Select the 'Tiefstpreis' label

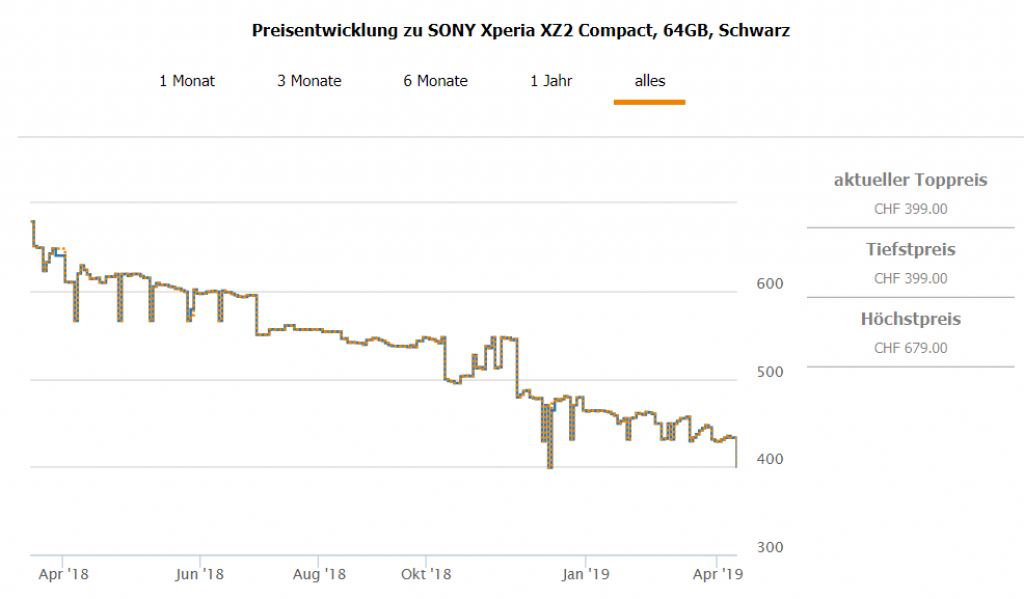910,250
